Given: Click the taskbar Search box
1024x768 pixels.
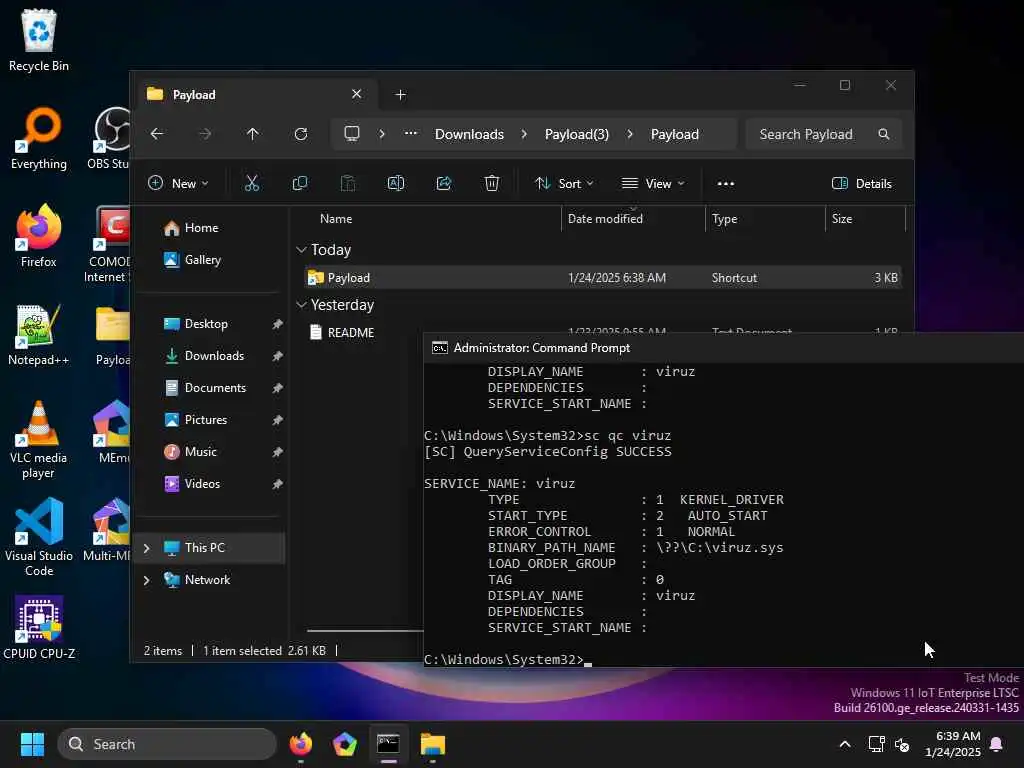Looking at the screenshot, I should coord(167,744).
